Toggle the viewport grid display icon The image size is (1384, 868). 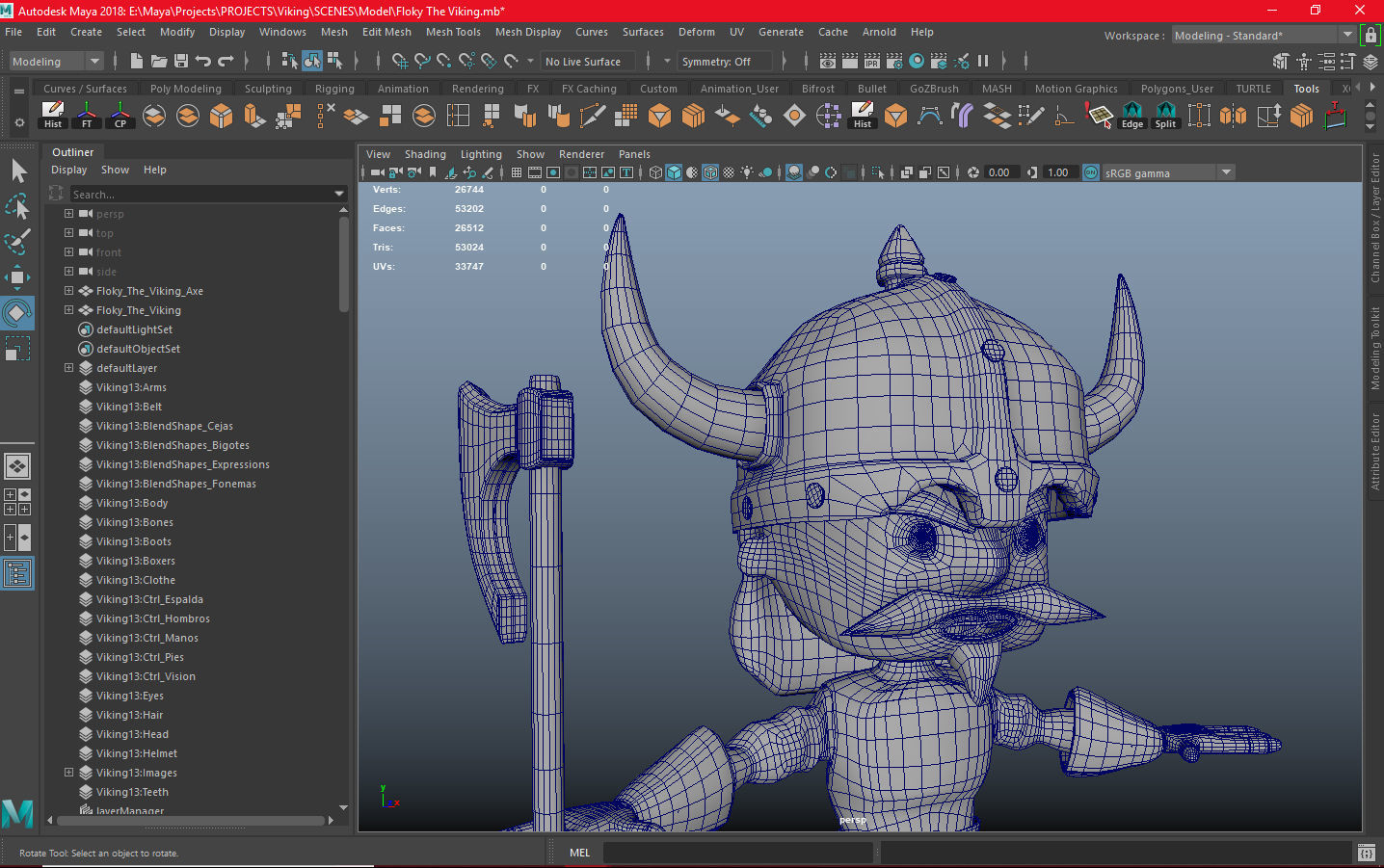517,172
